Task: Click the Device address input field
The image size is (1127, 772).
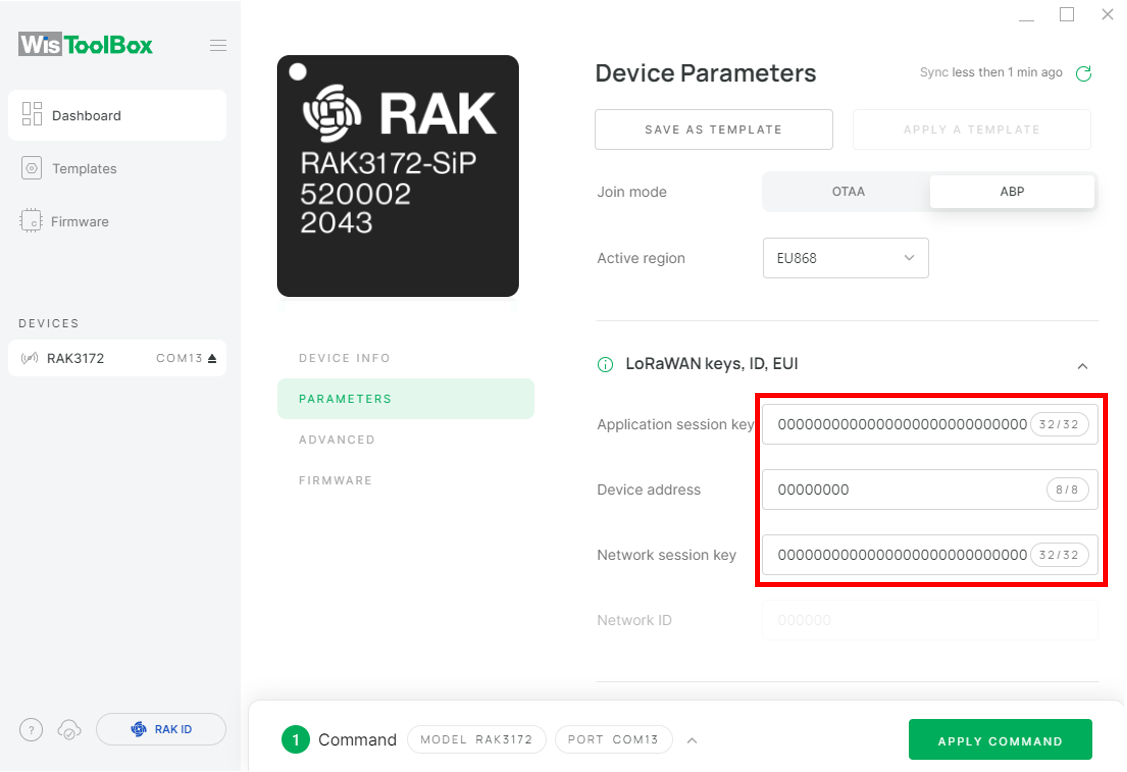Action: 930,490
